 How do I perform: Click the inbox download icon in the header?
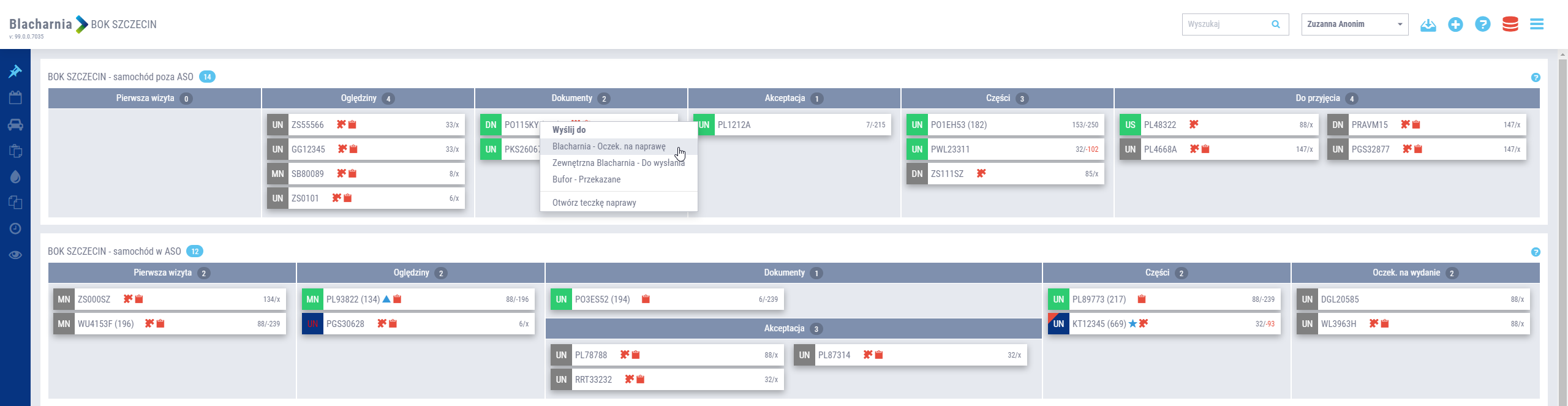pos(1428,24)
